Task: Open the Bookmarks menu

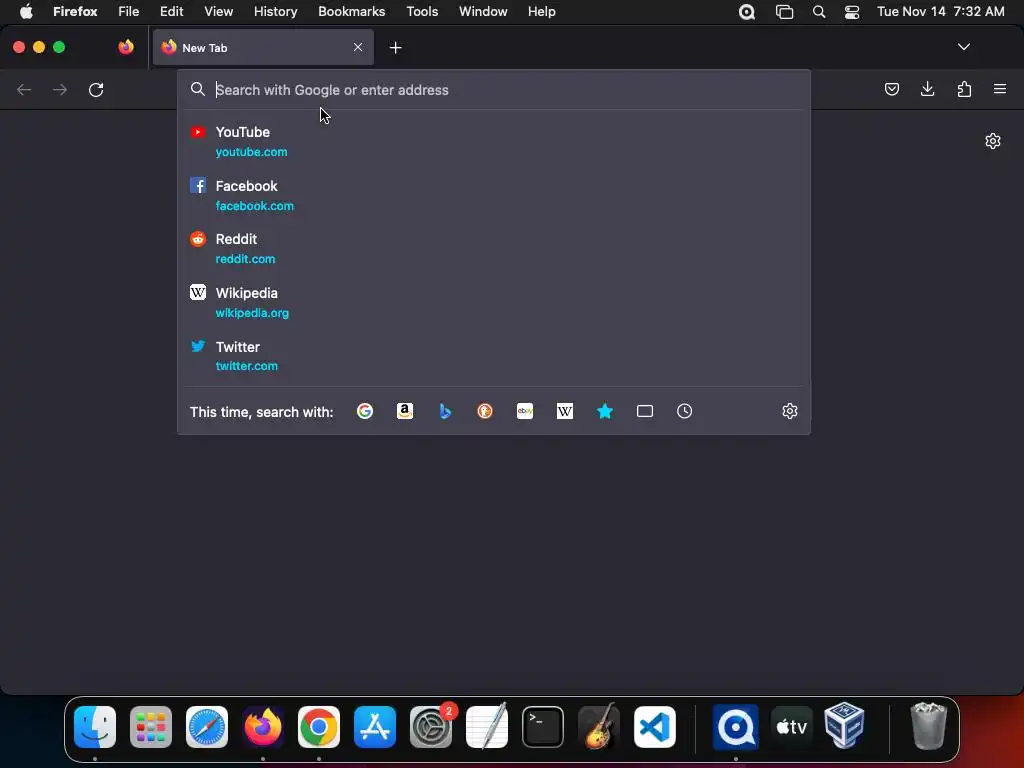Action: pos(351,12)
